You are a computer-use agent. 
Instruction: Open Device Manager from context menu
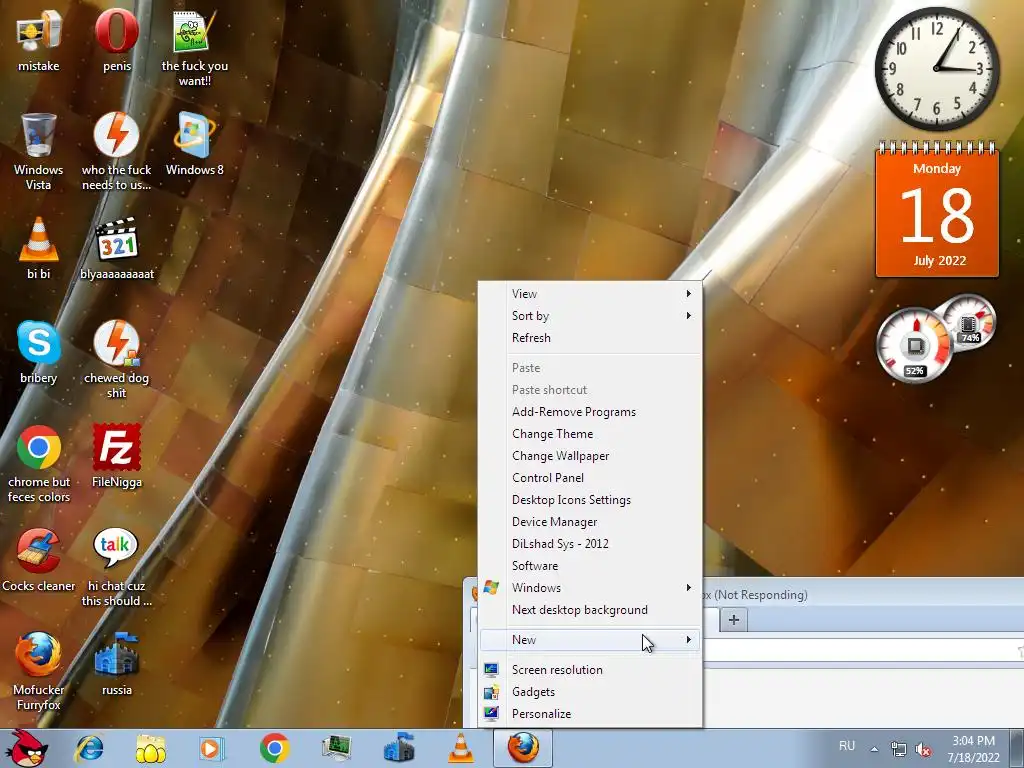coord(590,522)
